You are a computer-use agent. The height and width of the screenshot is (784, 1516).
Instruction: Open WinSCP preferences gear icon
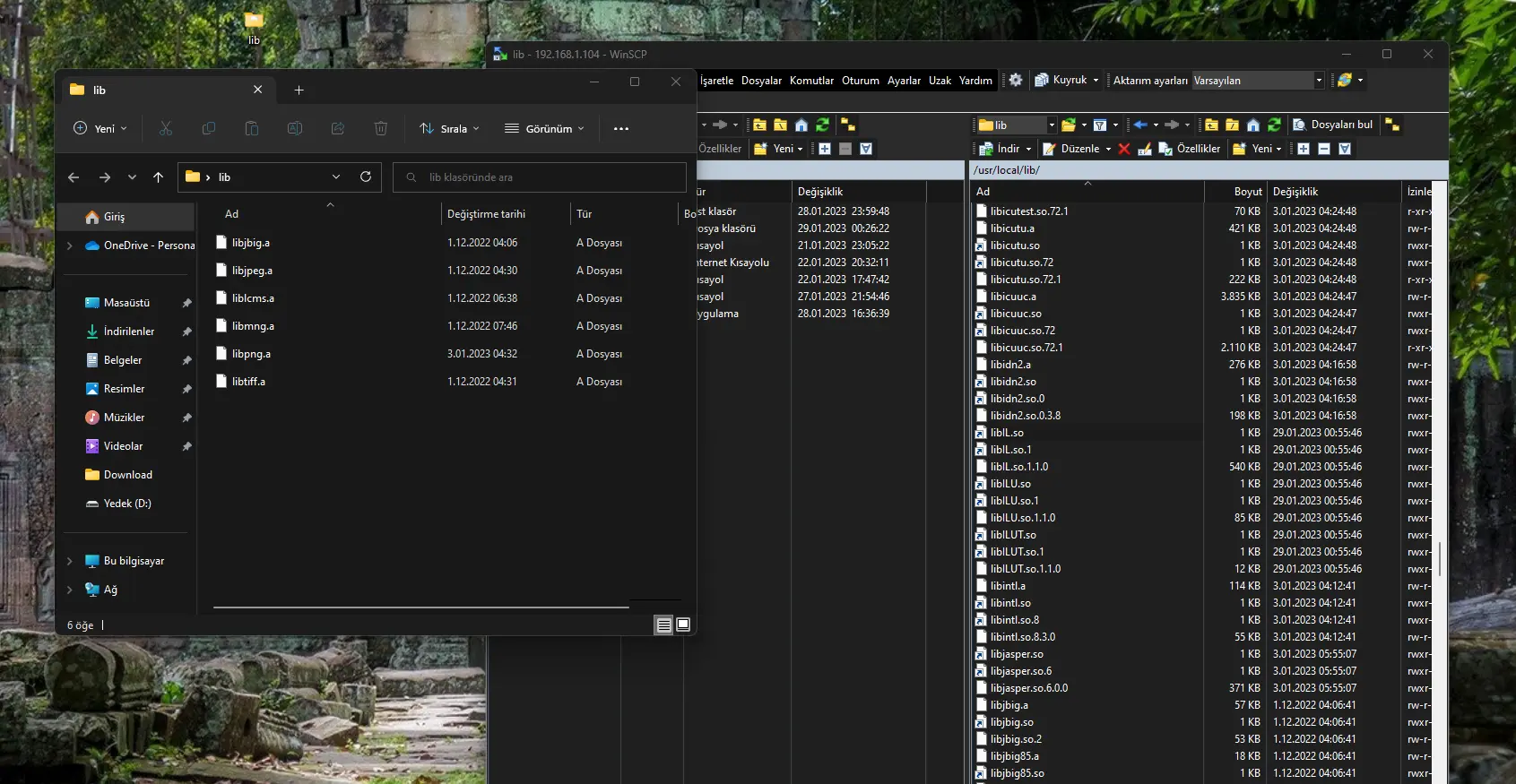1015,80
